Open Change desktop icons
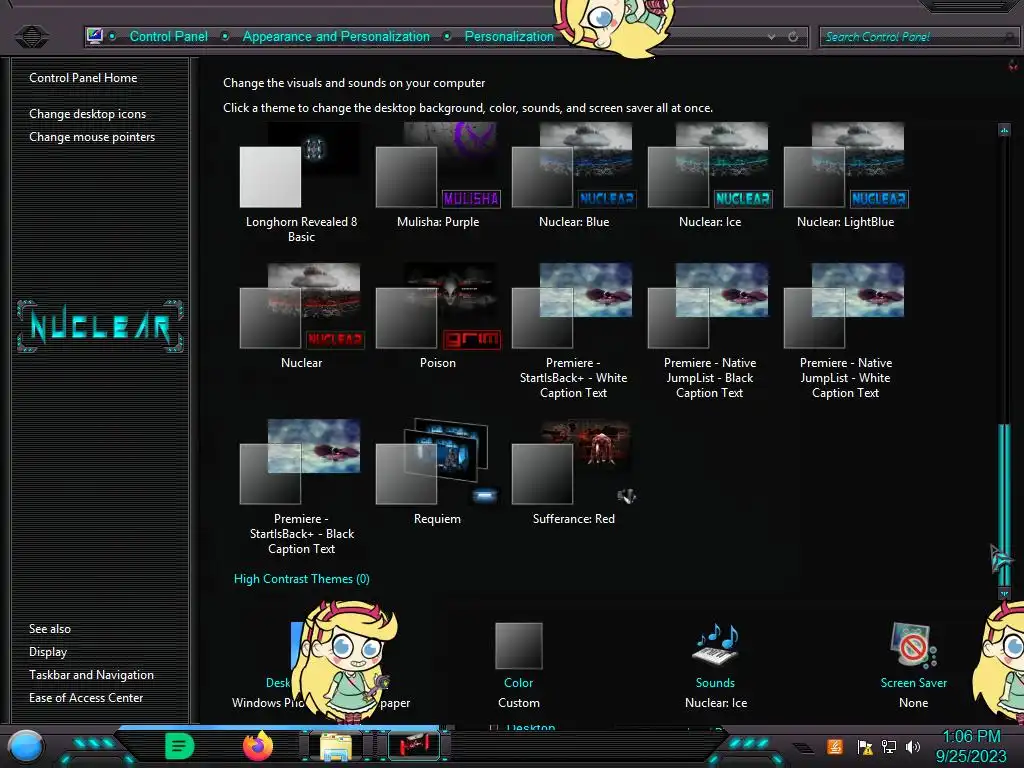This screenshot has height=768, width=1024. coord(88,114)
